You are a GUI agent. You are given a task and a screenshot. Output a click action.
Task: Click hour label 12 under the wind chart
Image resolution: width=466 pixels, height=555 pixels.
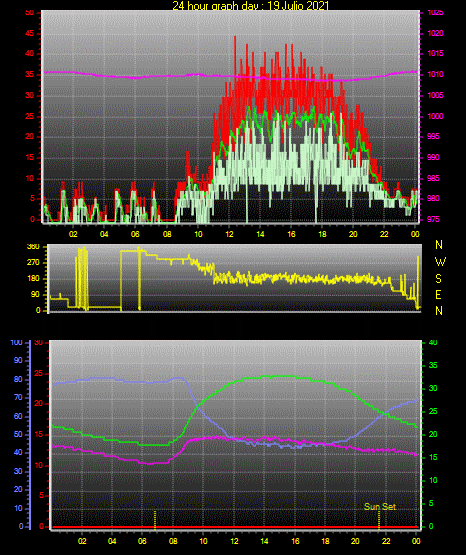(x=229, y=234)
